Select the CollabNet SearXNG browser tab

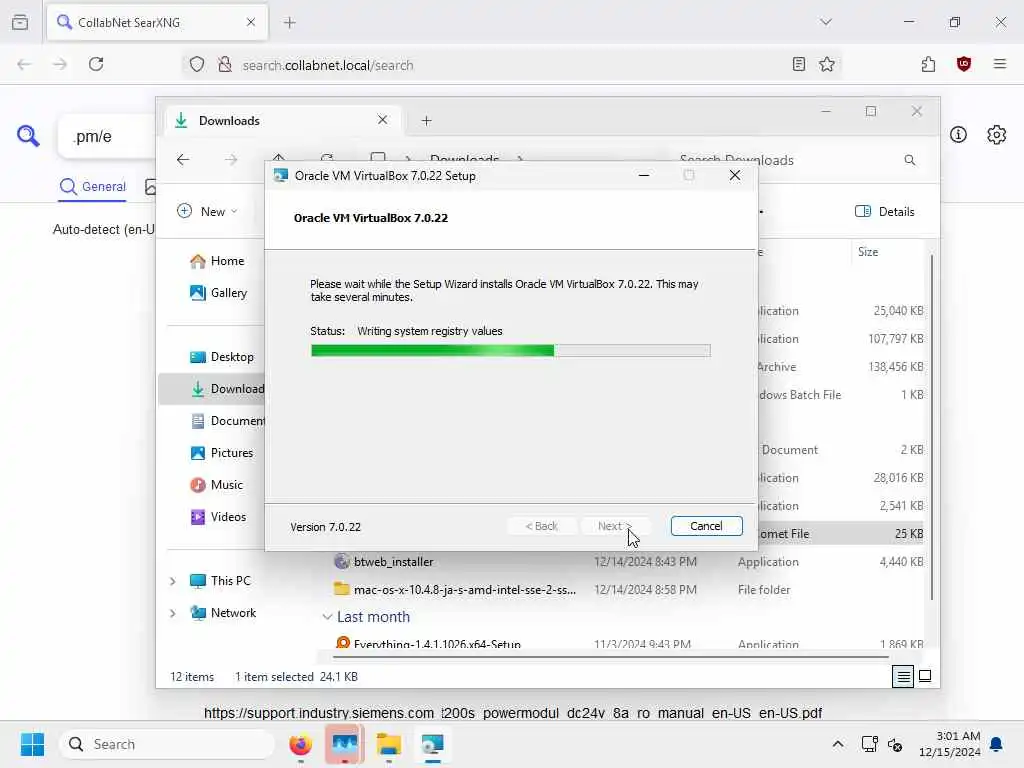[x=157, y=22]
